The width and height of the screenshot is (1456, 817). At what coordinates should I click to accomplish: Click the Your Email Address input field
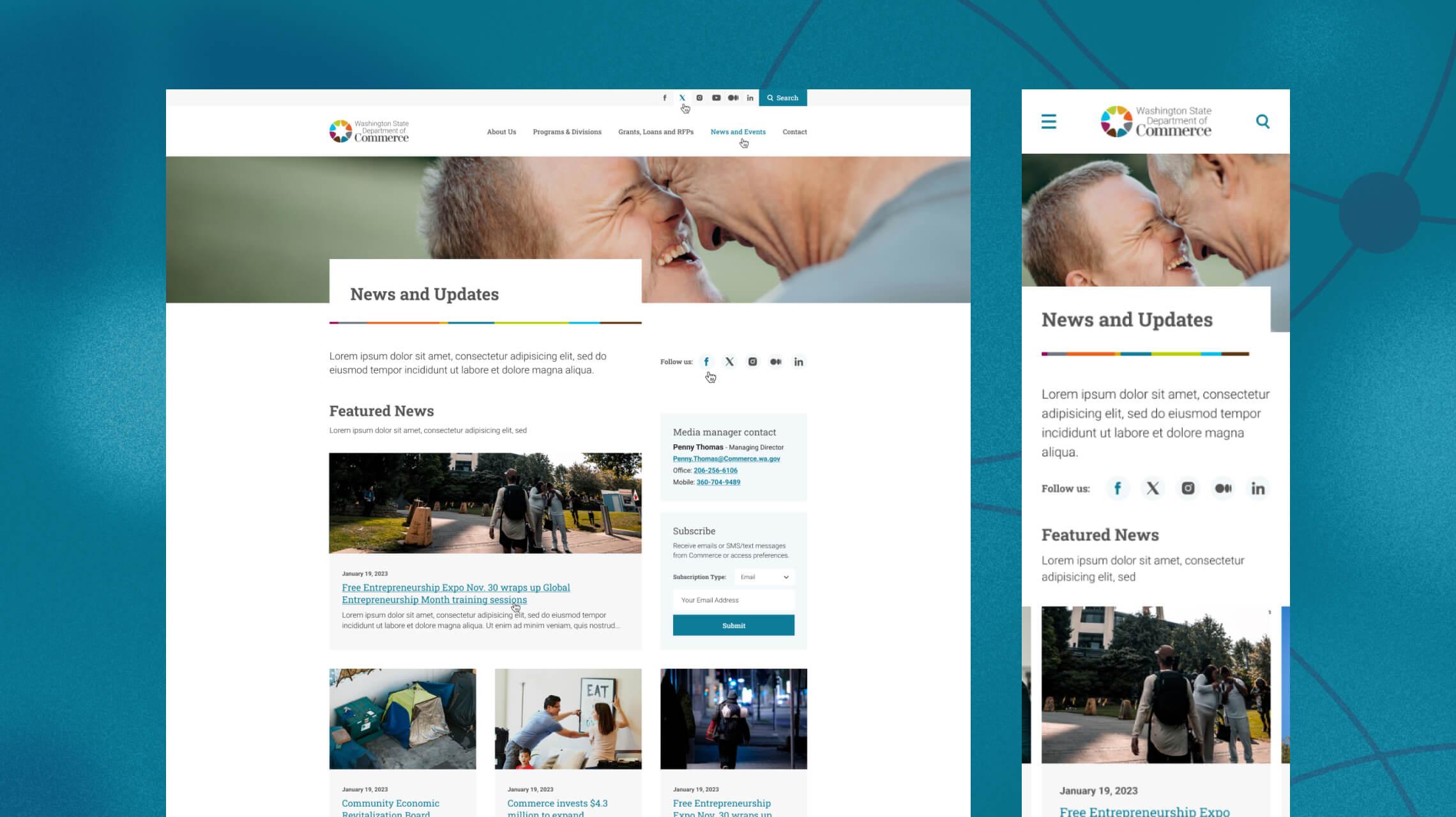point(732,600)
